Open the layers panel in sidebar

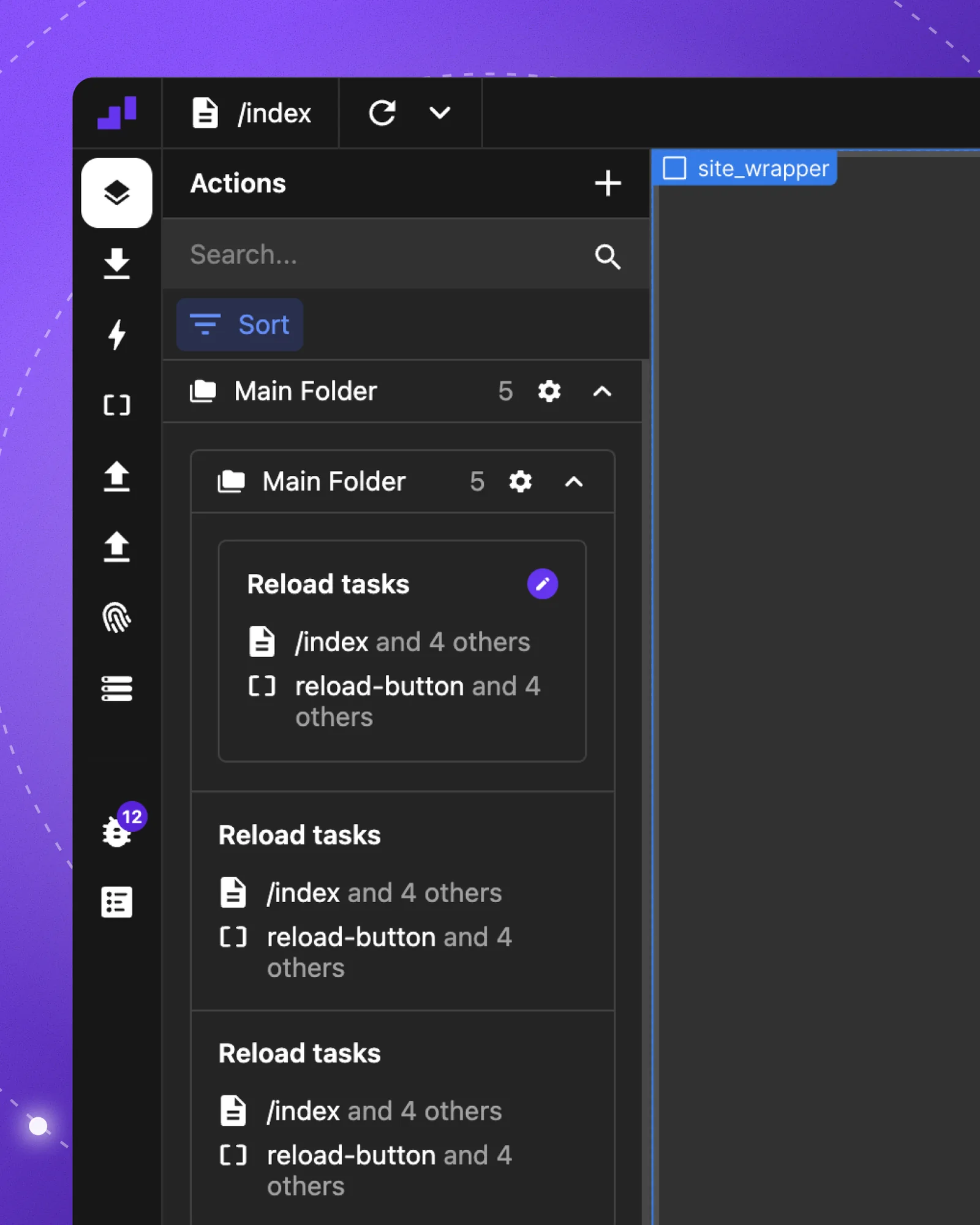pos(117,193)
